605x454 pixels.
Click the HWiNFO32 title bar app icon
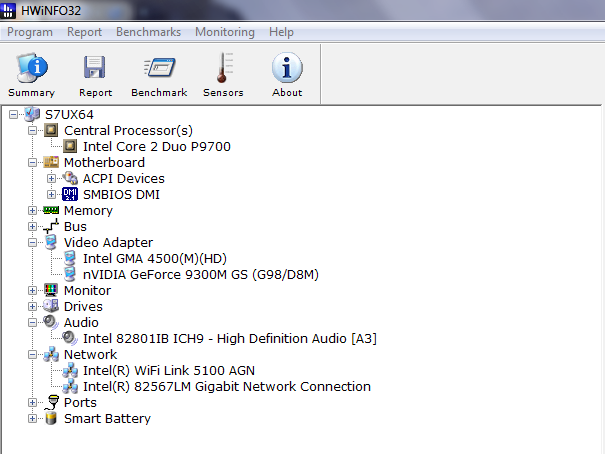(x=8, y=10)
